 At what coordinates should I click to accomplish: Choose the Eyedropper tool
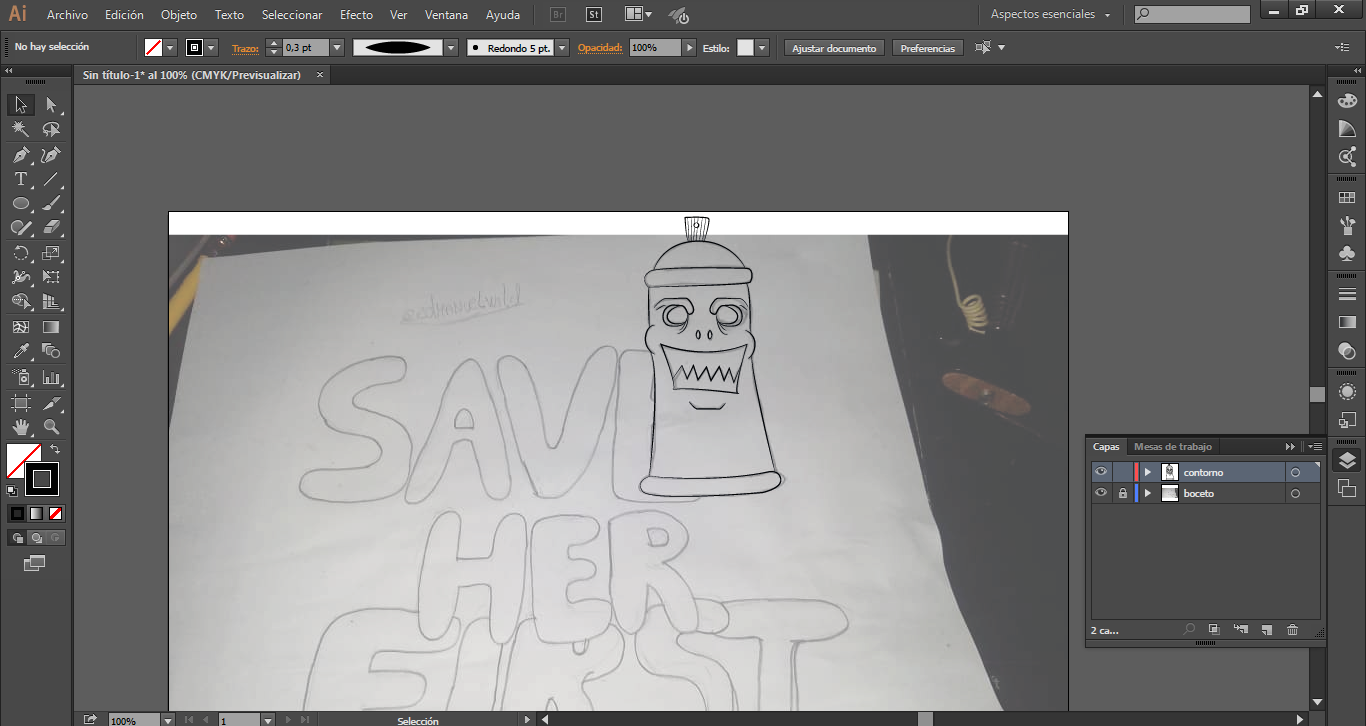tap(20, 351)
